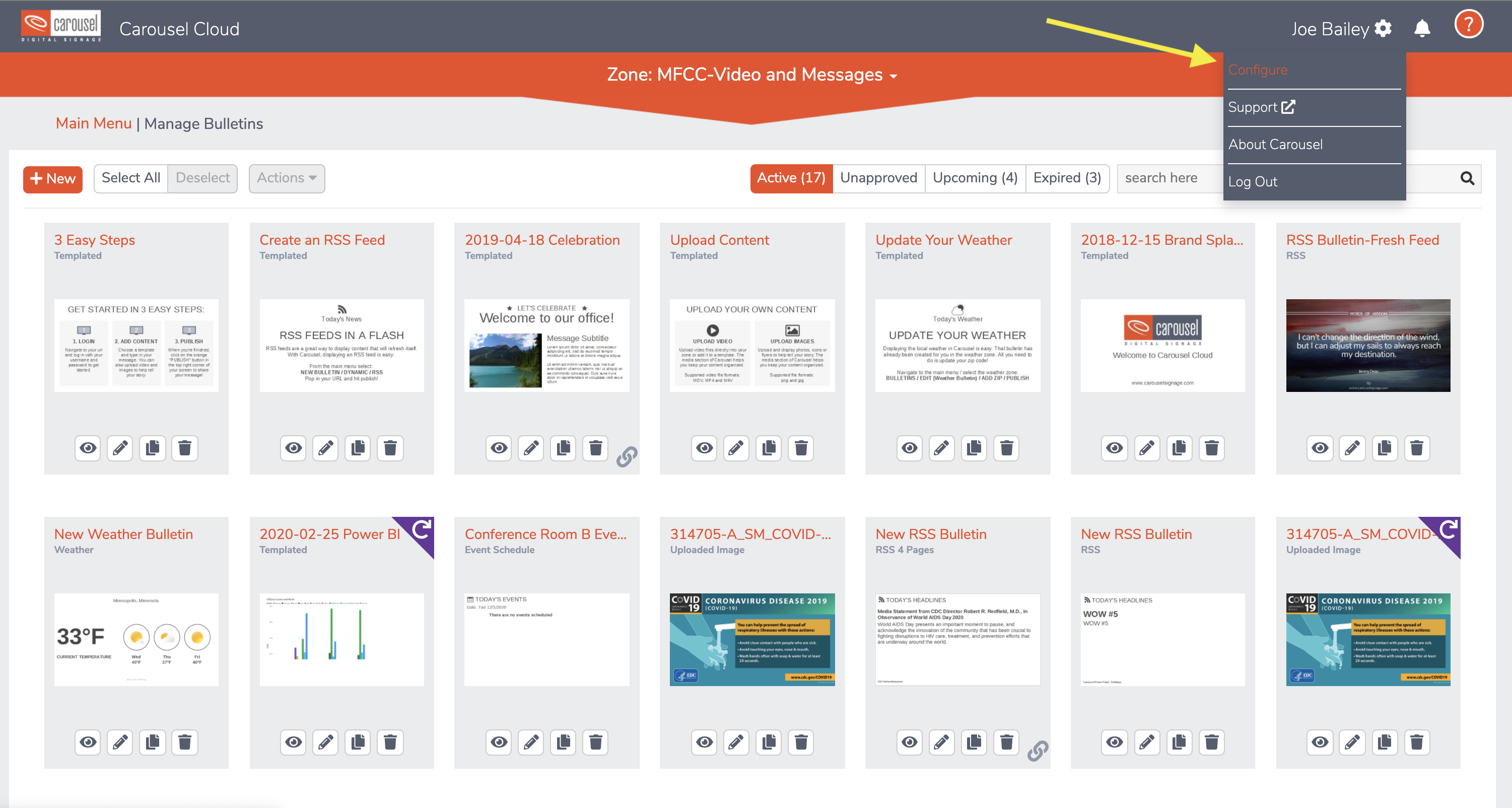This screenshot has width=1512, height=808.
Task: Edit the Create an RSS Feed bulletin
Action: coord(326,448)
